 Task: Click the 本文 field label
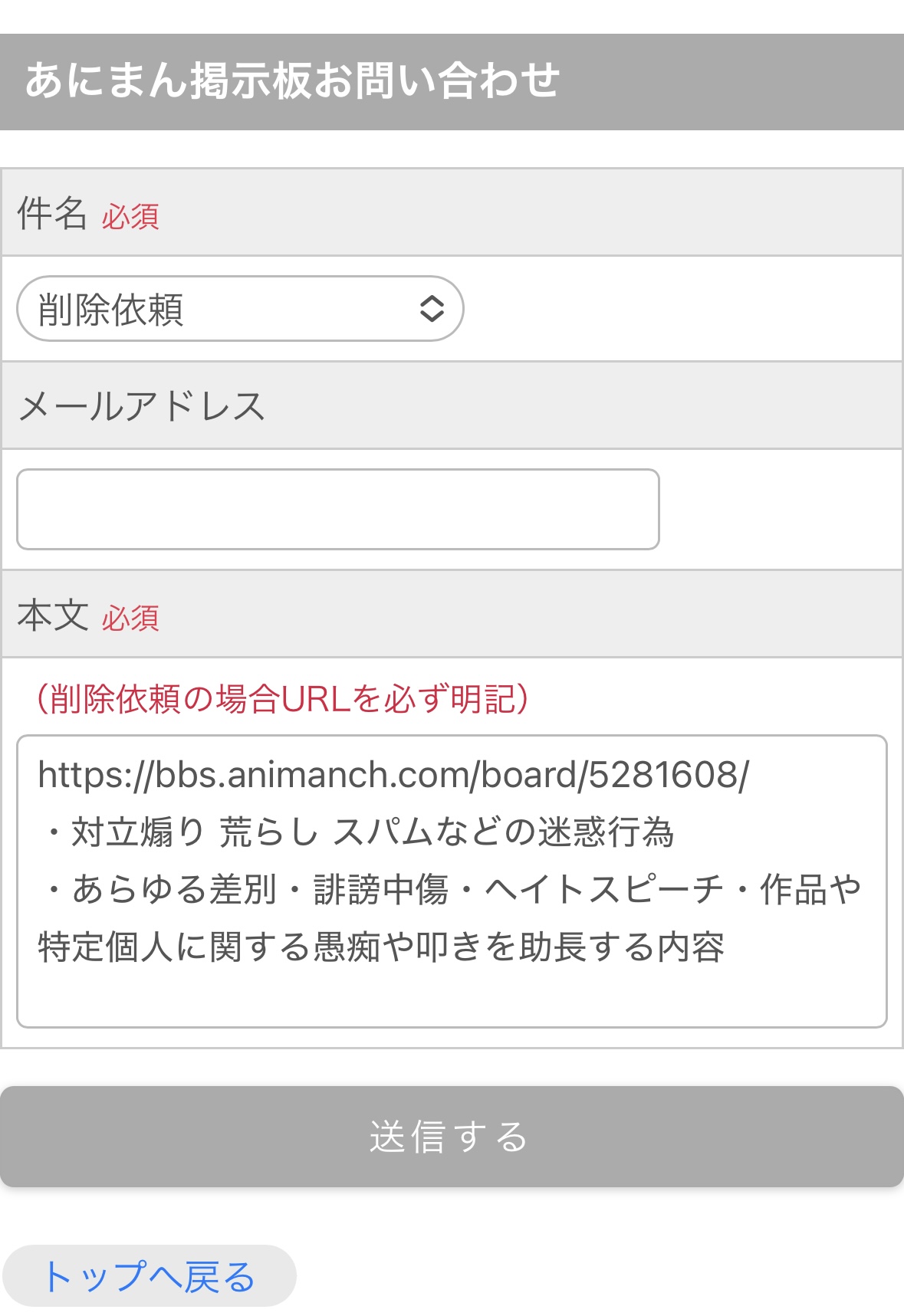click(52, 615)
